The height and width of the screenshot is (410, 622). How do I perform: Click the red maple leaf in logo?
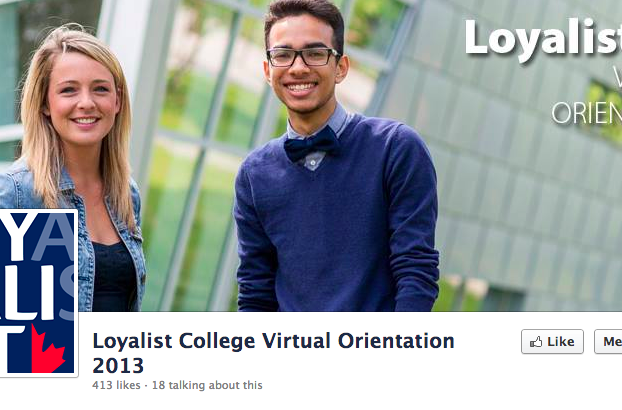48,350
